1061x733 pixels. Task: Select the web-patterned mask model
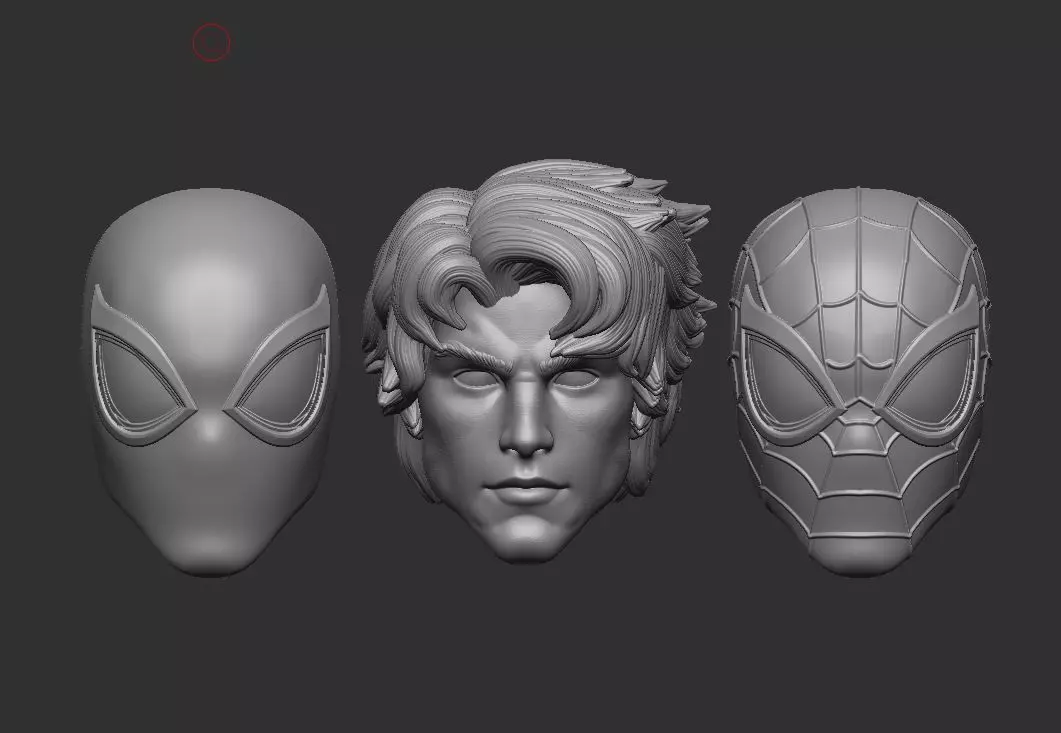click(859, 382)
